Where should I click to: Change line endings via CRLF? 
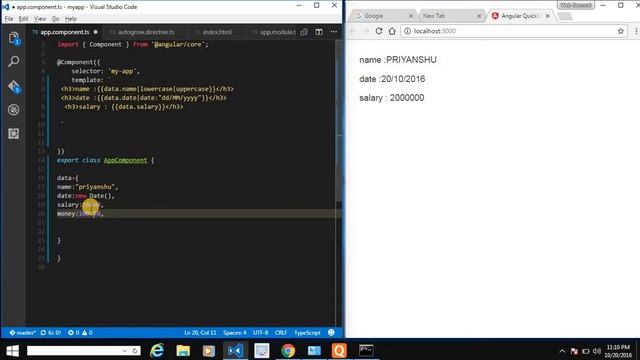[x=281, y=333]
